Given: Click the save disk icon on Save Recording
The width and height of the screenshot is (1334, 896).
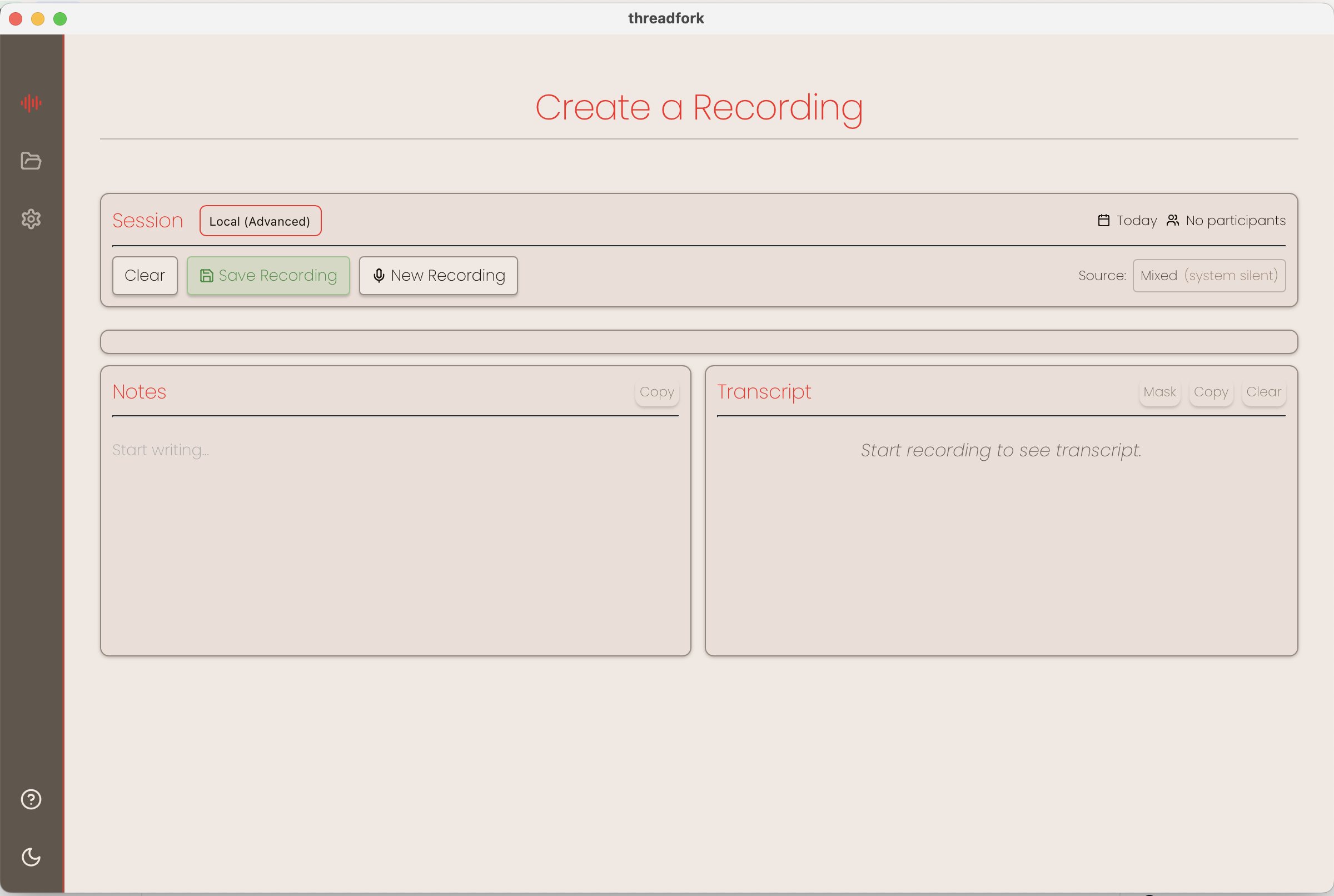Looking at the screenshot, I should click(206, 275).
